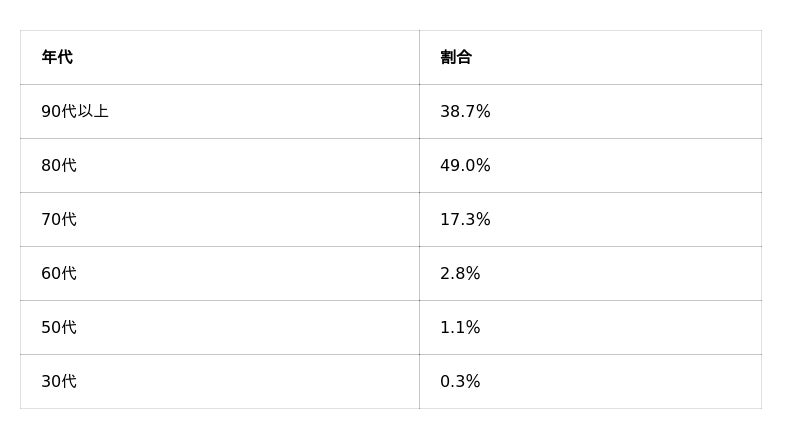Select the 60代 cell
This screenshot has width=800, height=439.
pyautogui.click(x=59, y=274)
